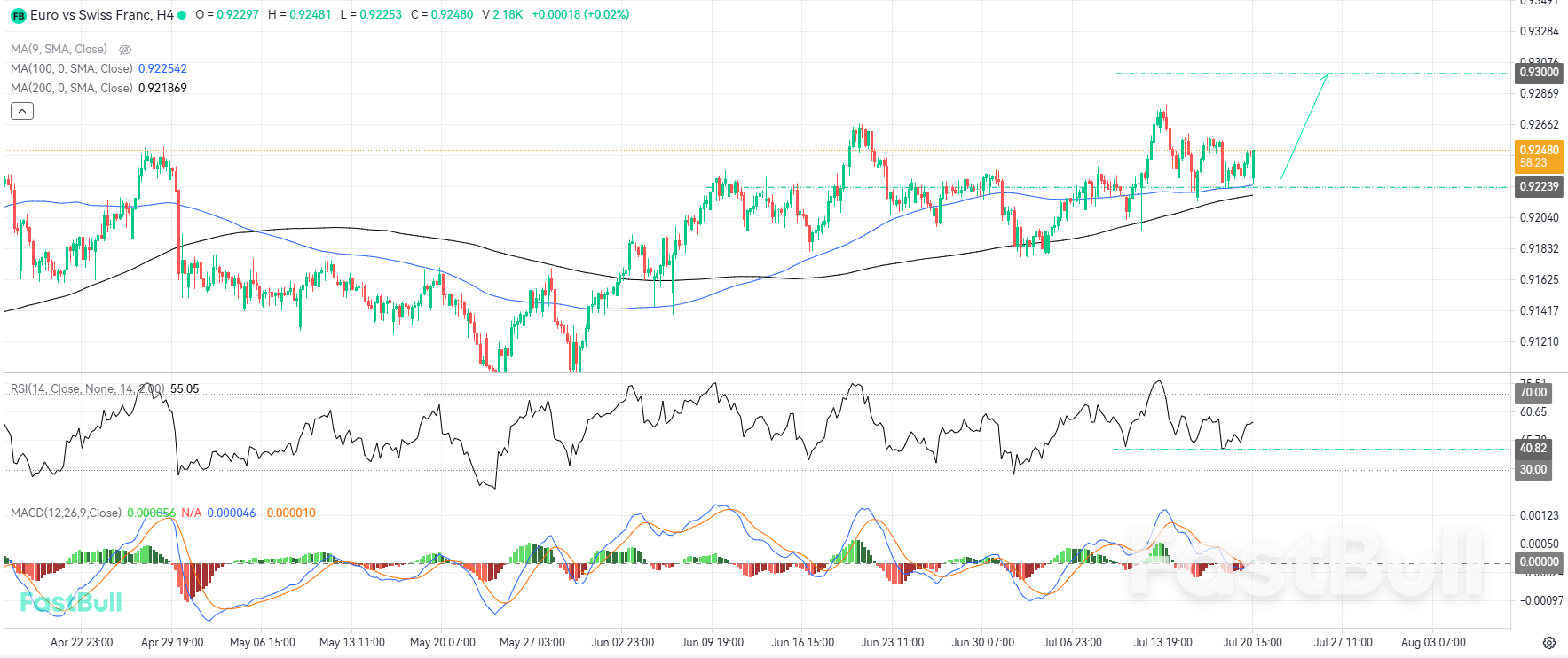The image size is (1568, 658).
Task: Select the MACD(12,26,9,Close) indicator label
Action: point(66,513)
